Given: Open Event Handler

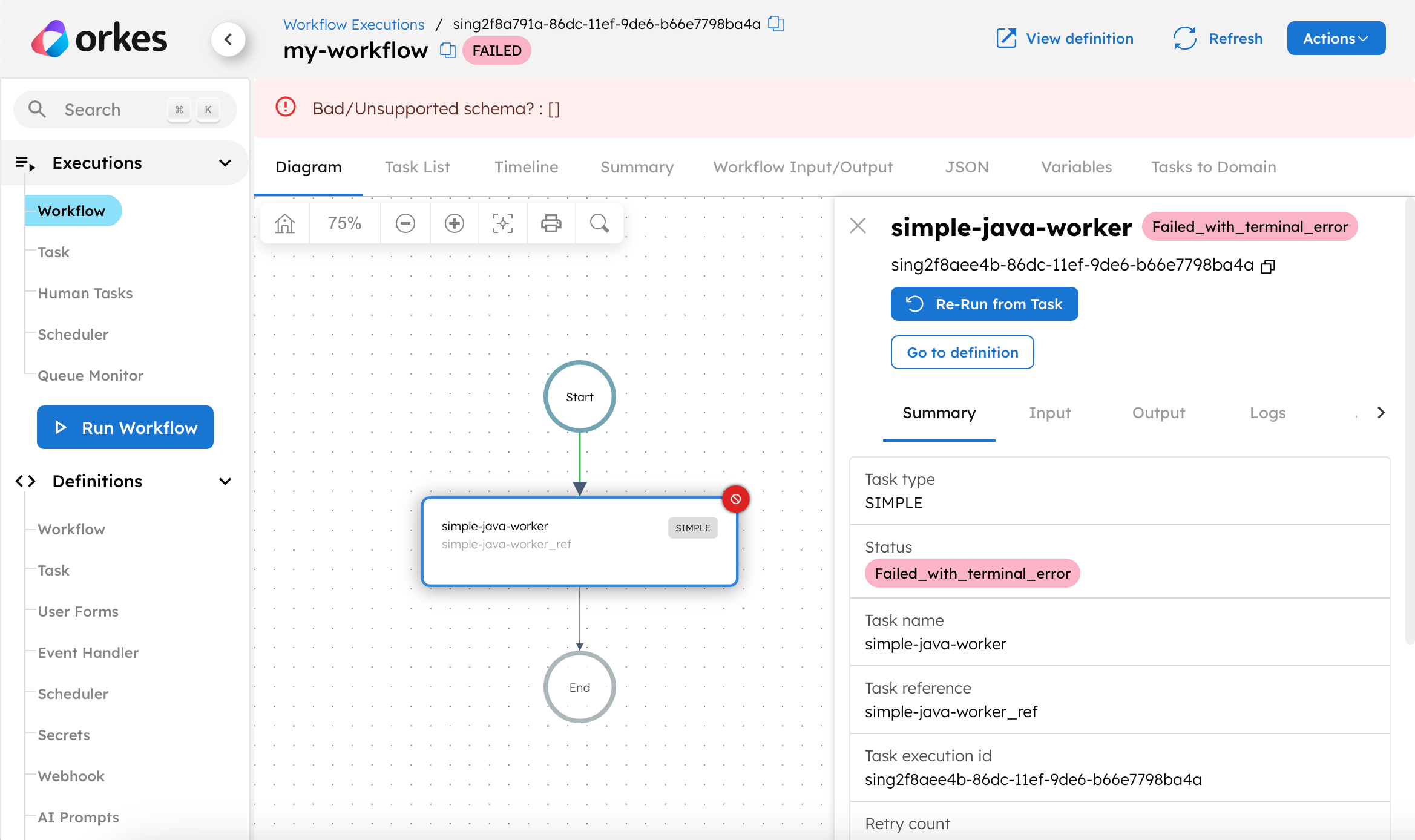Looking at the screenshot, I should 88,652.
